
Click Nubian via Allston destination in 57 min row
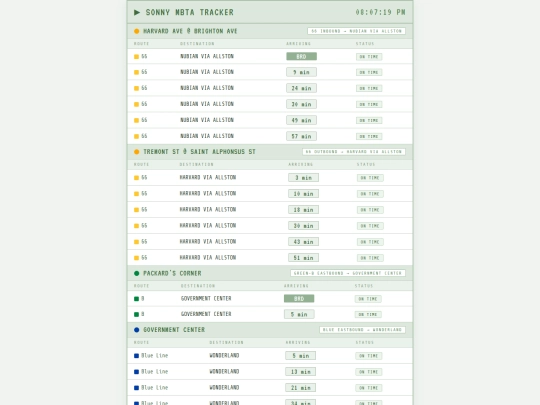(x=207, y=136)
